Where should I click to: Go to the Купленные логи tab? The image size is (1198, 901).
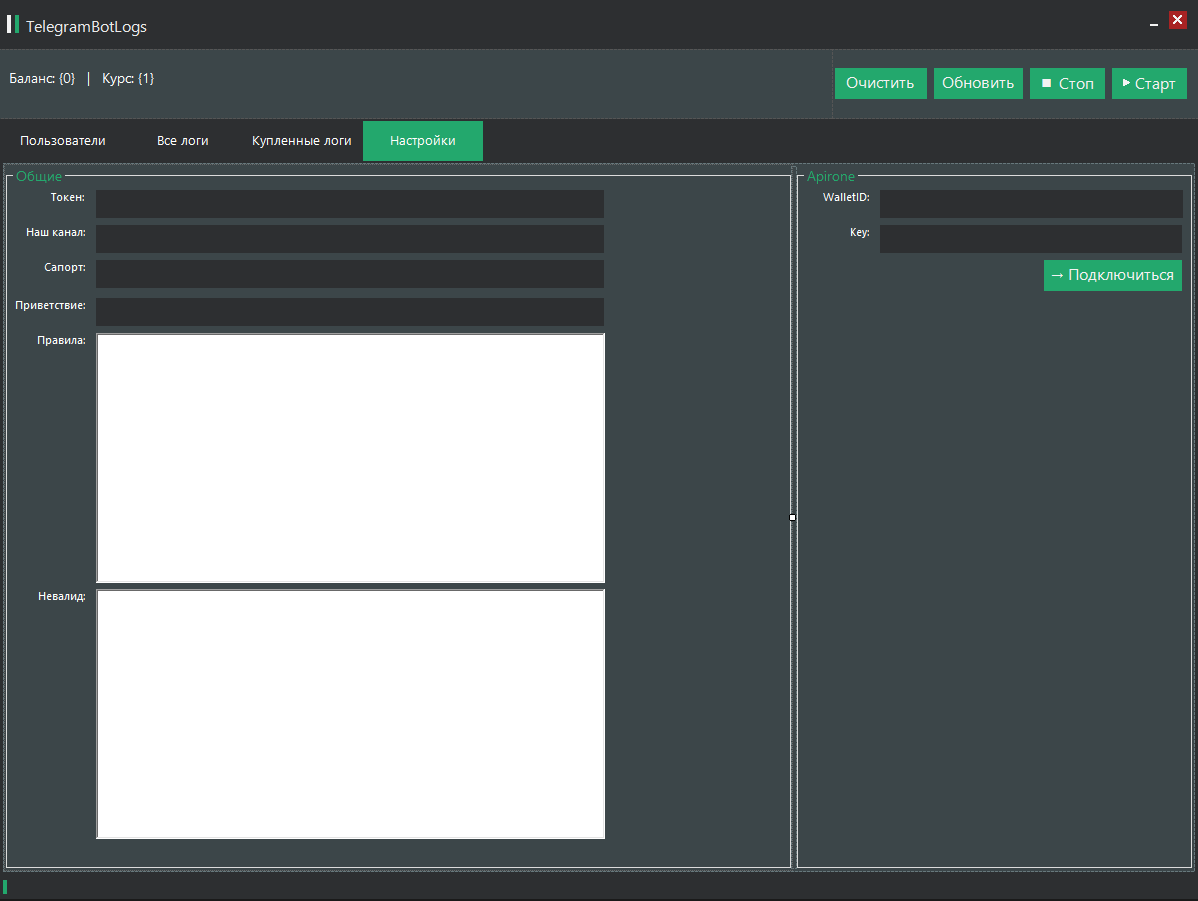(302, 141)
